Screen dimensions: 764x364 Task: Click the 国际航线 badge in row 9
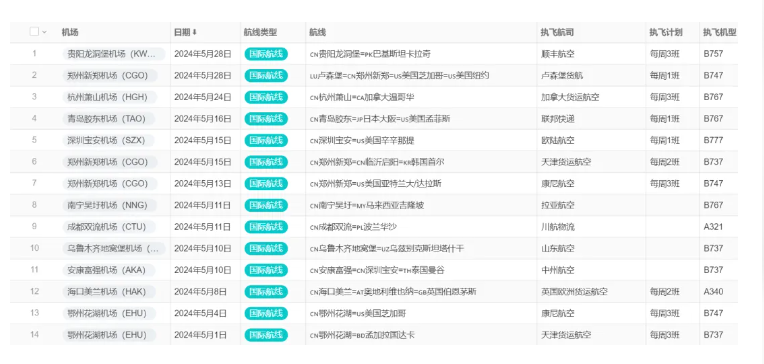click(266, 227)
